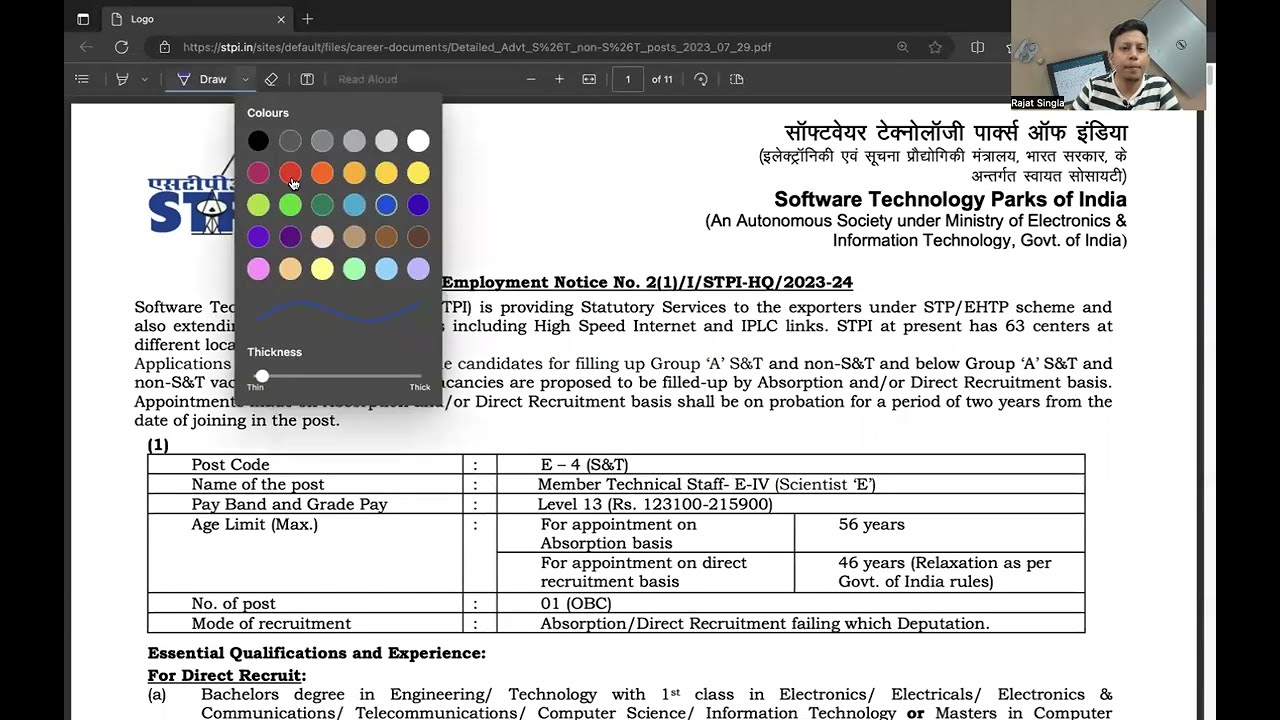Click the stpi.in address bar URL

(477, 47)
